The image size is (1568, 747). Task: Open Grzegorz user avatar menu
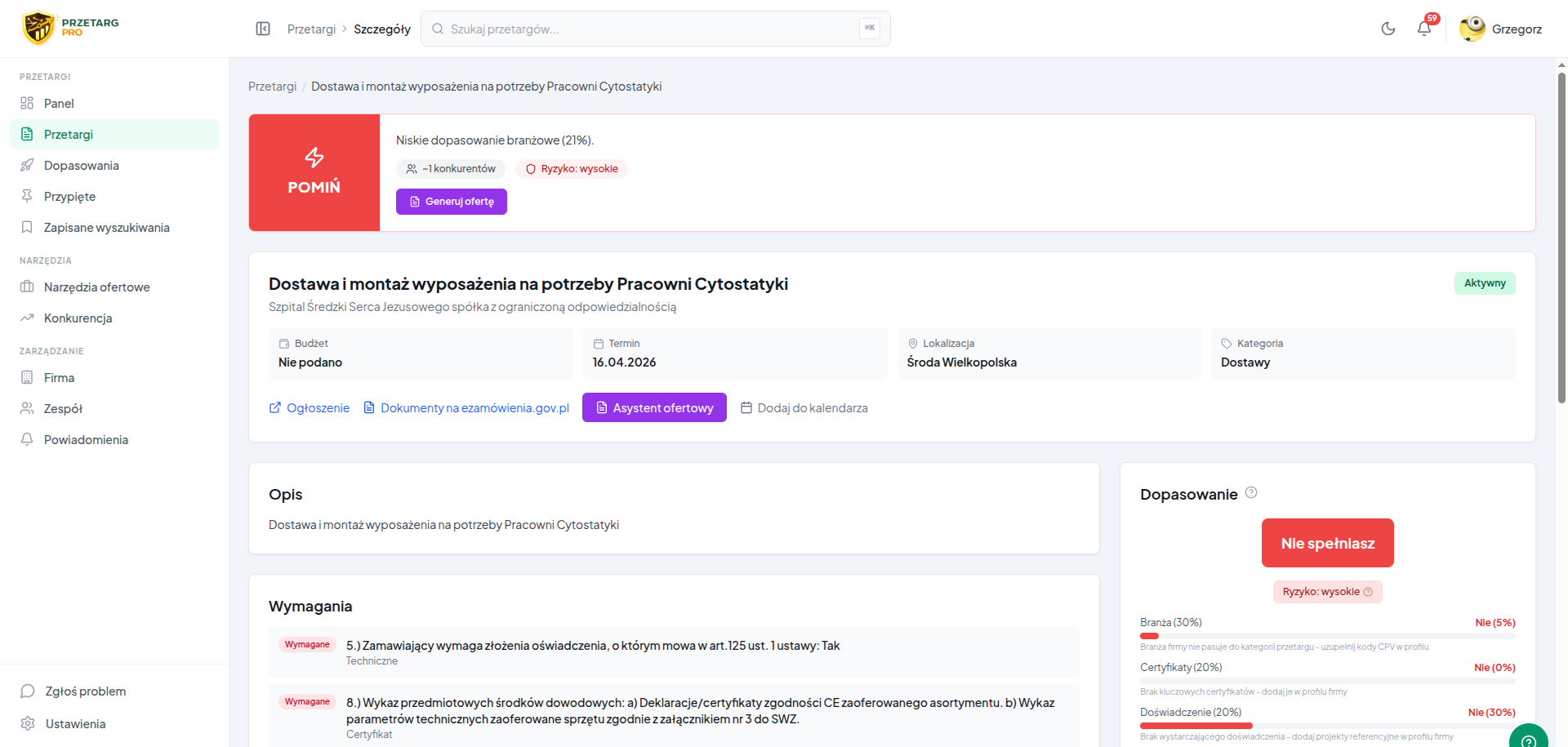click(1501, 29)
